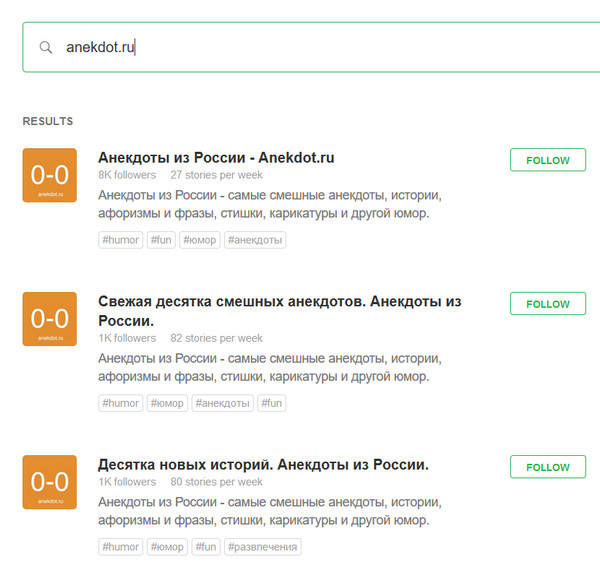This screenshot has height=573, width=600.
Task: Select #юмор tag in third result
Action: click(167, 547)
